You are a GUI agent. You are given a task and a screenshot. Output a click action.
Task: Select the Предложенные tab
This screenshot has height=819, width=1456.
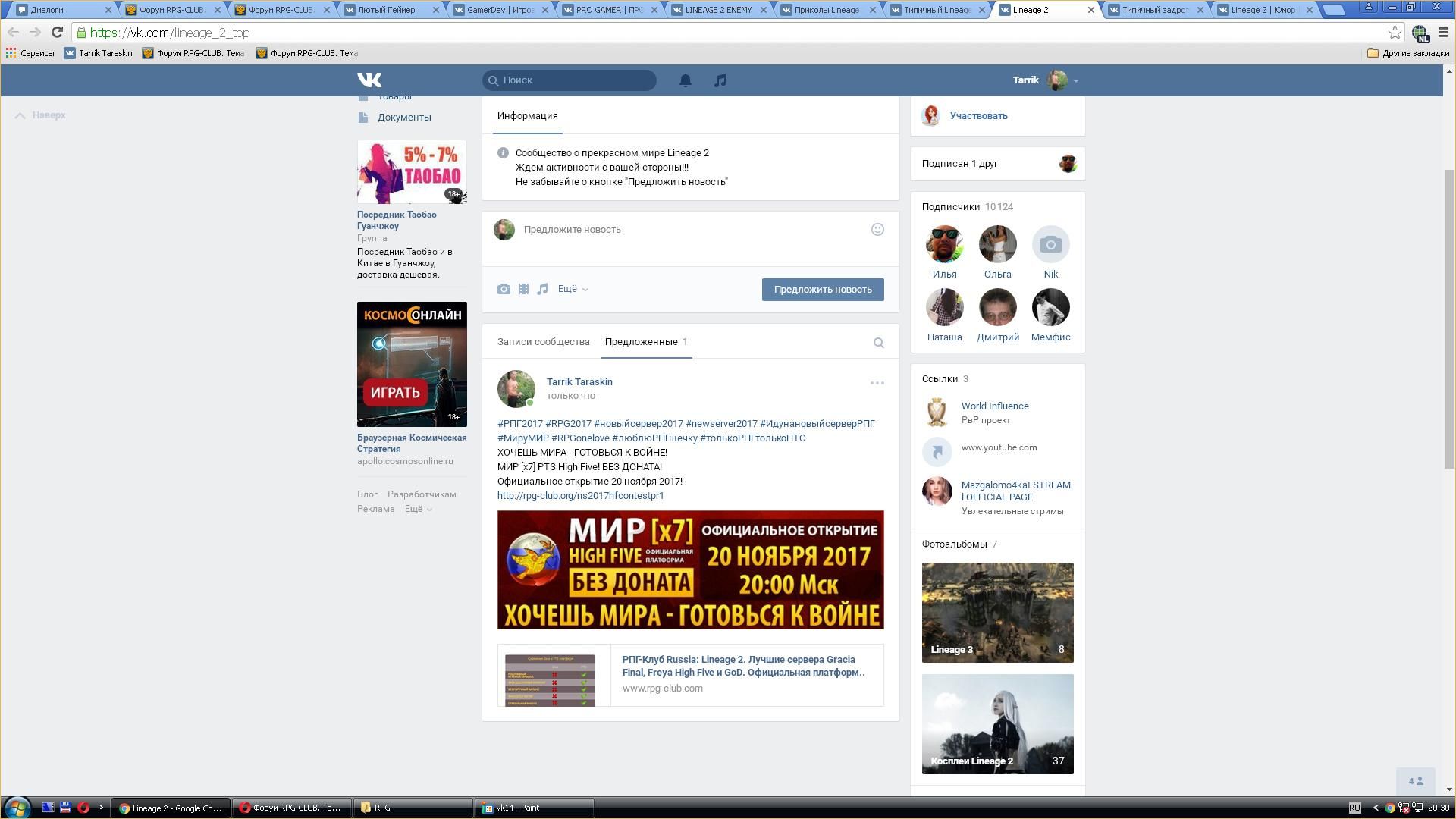click(x=641, y=342)
